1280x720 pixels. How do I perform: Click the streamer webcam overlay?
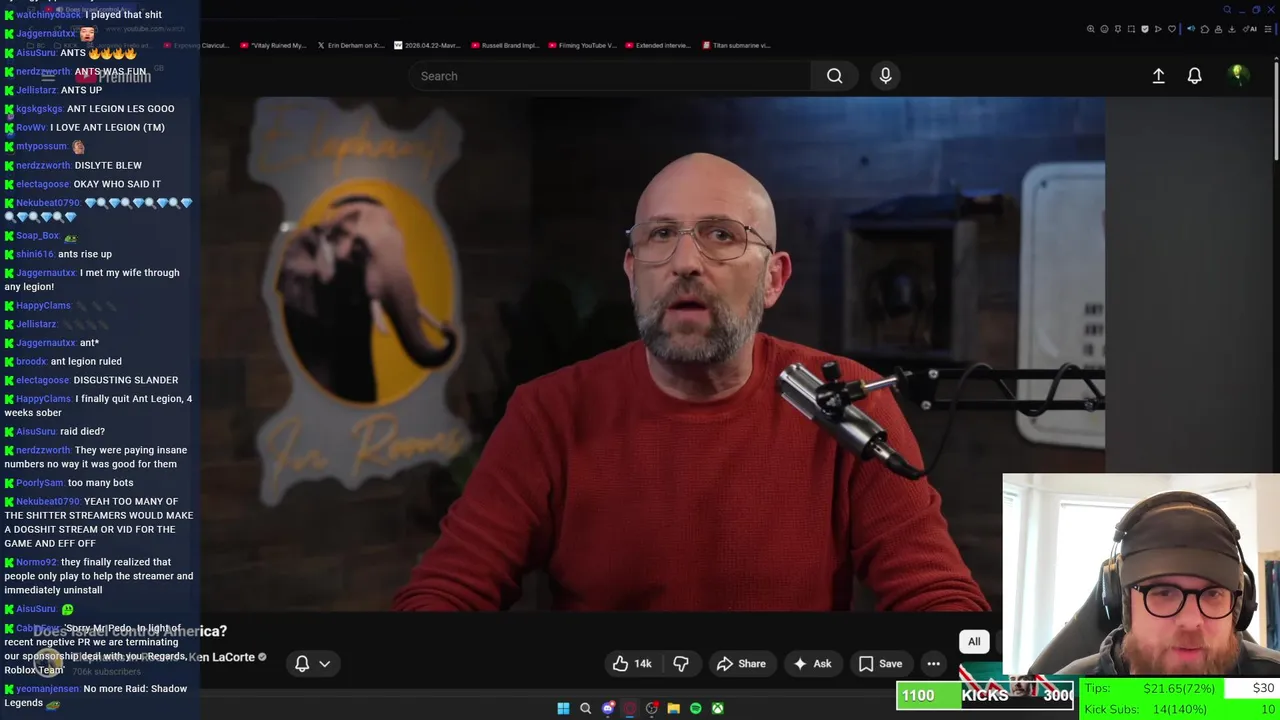(x=1141, y=575)
